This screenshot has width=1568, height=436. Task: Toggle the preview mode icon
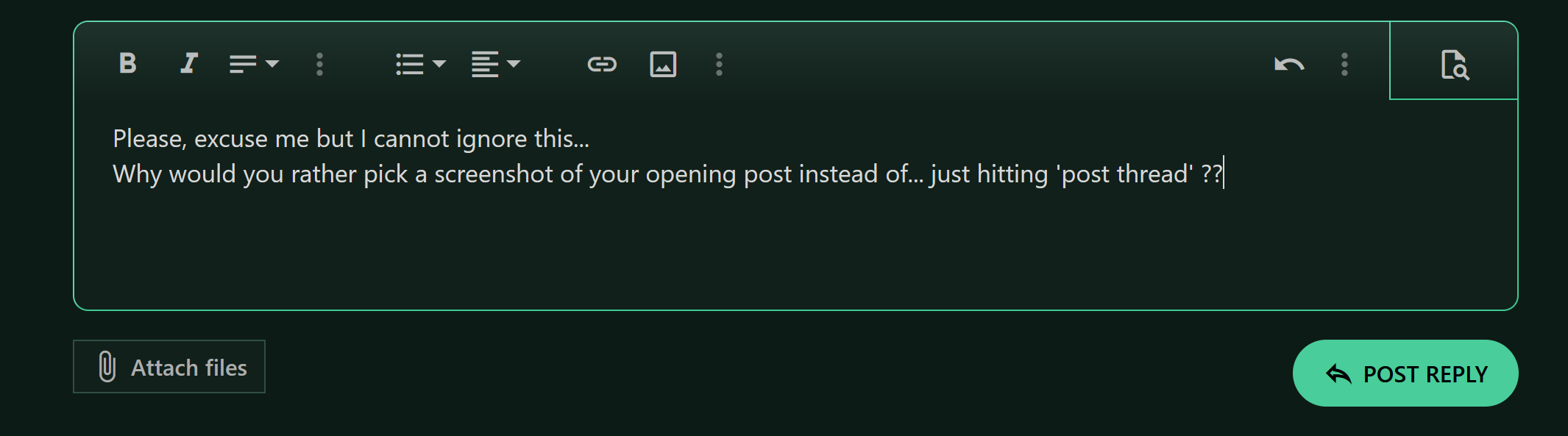point(1454,64)
